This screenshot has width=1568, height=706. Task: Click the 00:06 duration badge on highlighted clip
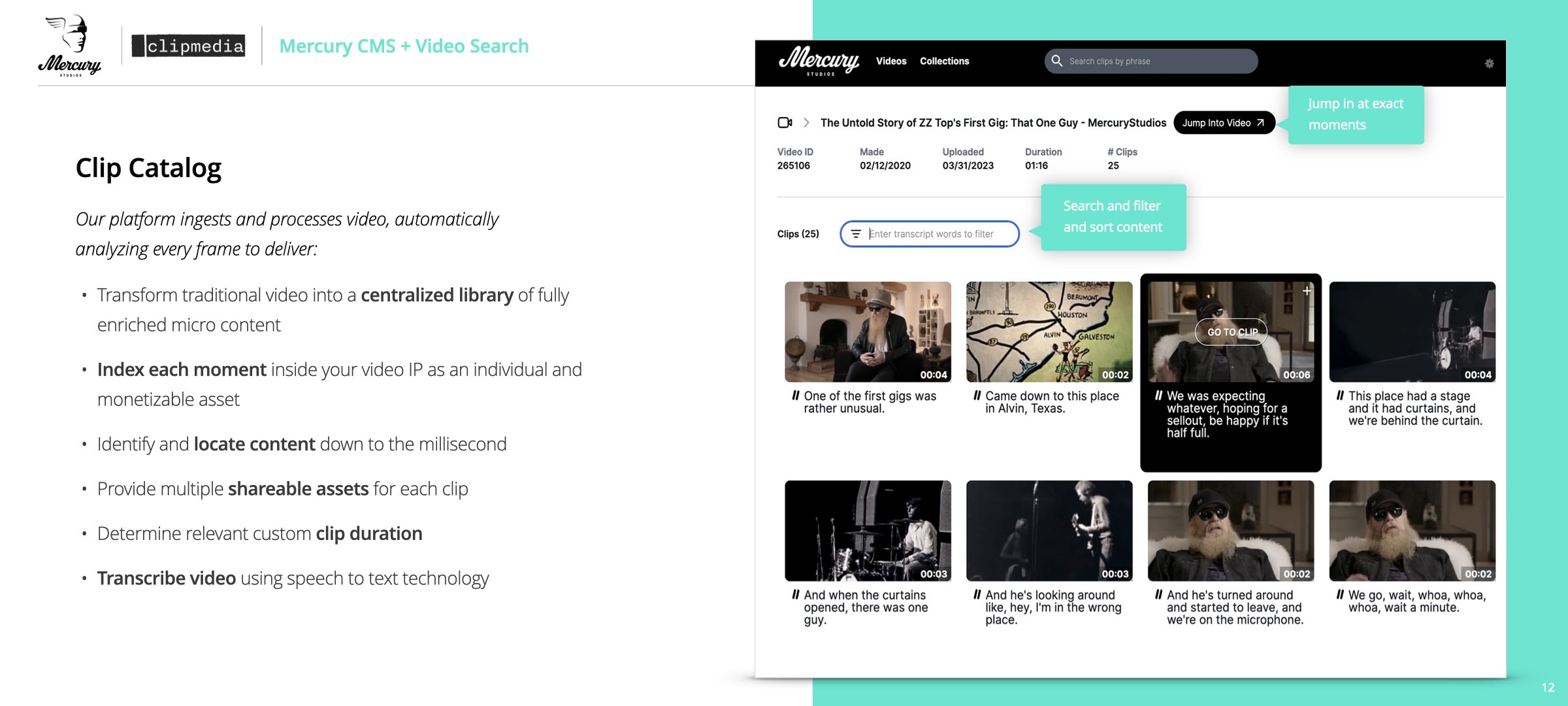[x=1296, y=375]
